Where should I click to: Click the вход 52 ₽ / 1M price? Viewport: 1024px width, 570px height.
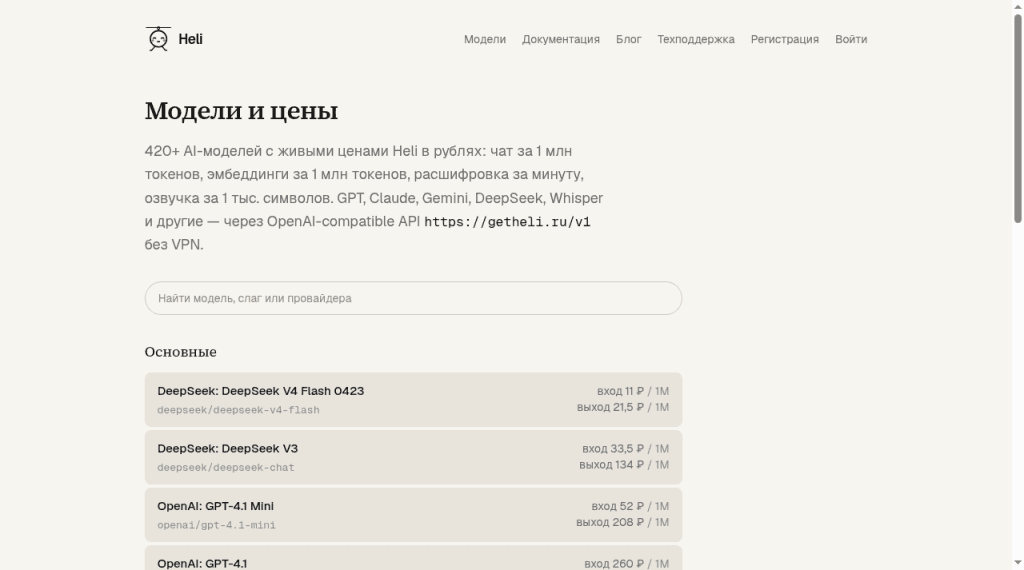click(630, 506)
